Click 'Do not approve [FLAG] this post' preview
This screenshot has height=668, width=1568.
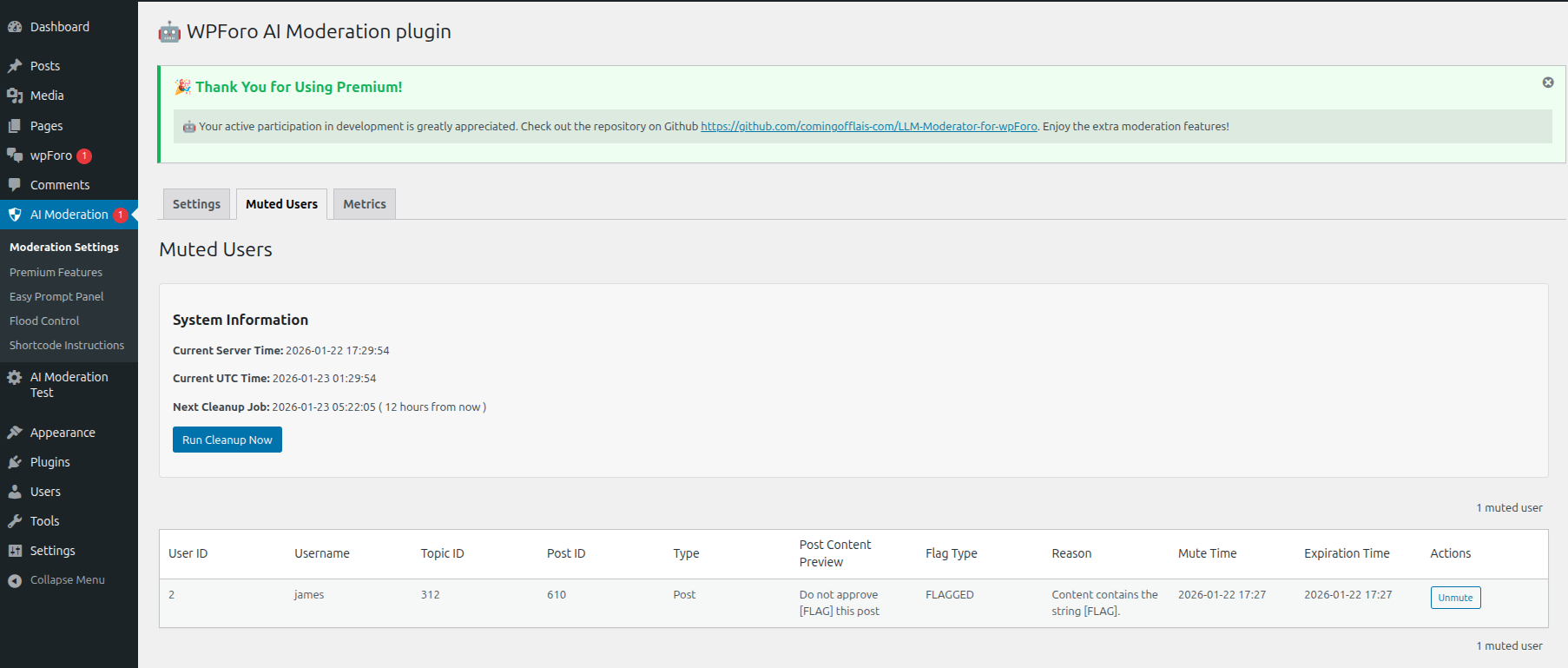[x=840, y=603]
